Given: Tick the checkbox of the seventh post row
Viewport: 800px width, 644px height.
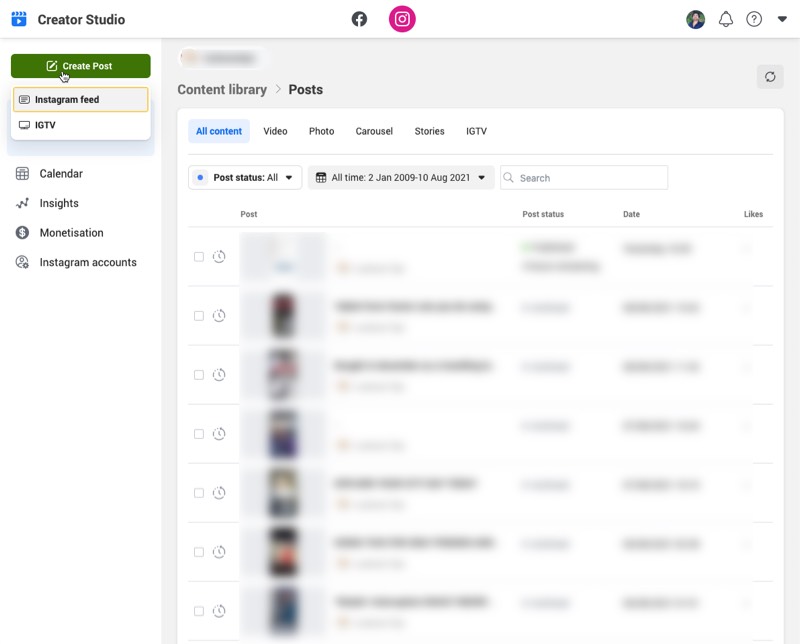Looking at the screenshot, I should pos(199,611).
